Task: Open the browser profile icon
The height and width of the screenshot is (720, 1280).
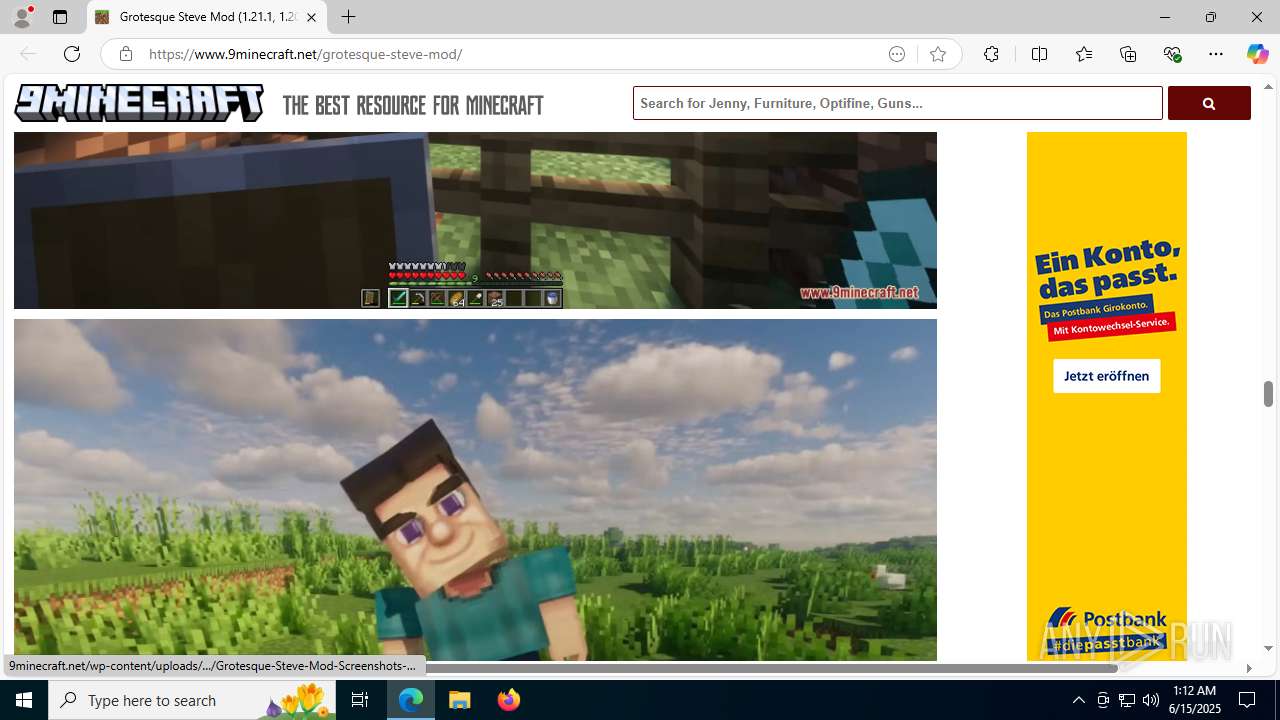Action: 22,17
